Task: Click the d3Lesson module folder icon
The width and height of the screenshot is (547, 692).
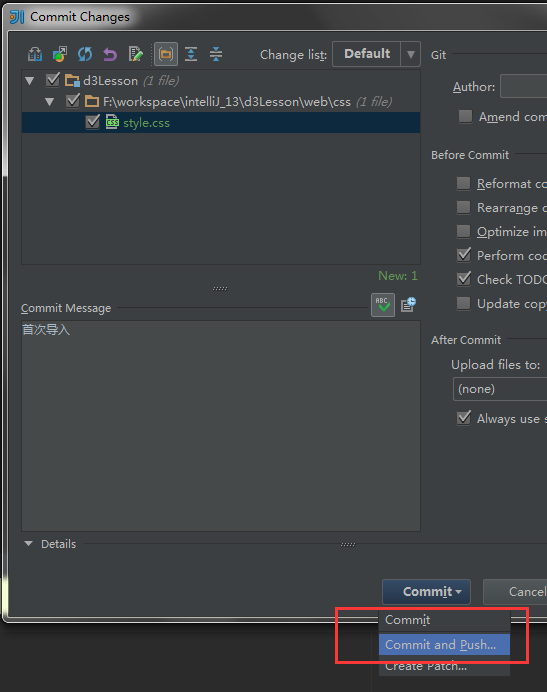Action: (72, 80)
